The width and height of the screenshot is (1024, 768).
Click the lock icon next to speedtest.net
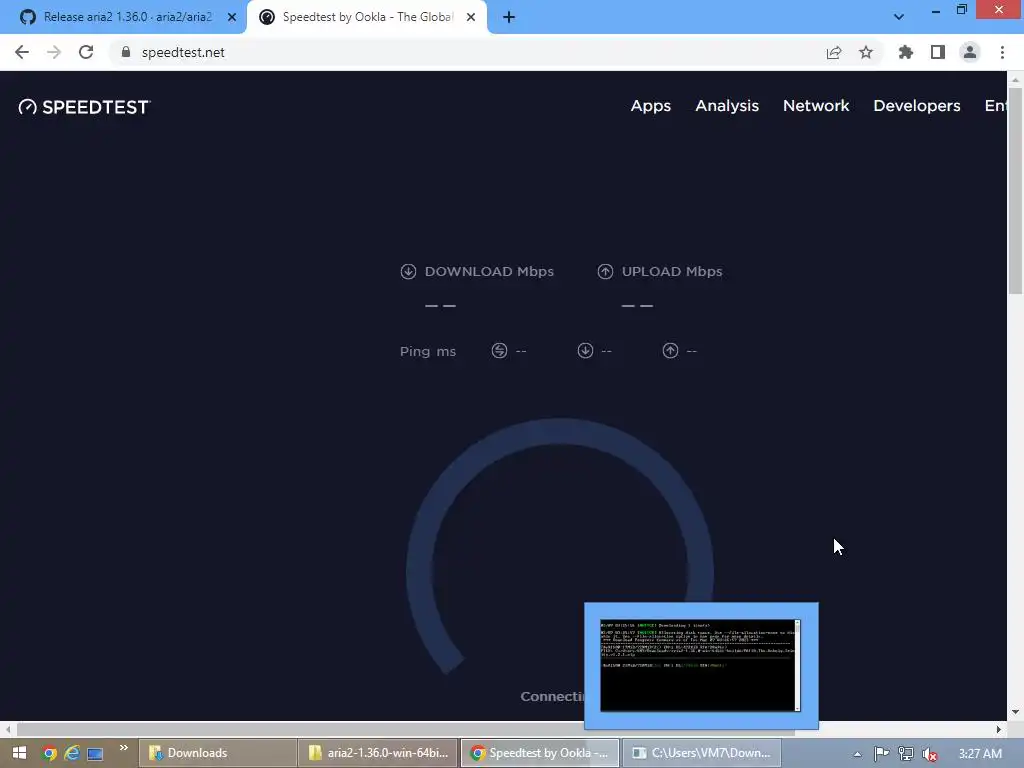[126, 52]
